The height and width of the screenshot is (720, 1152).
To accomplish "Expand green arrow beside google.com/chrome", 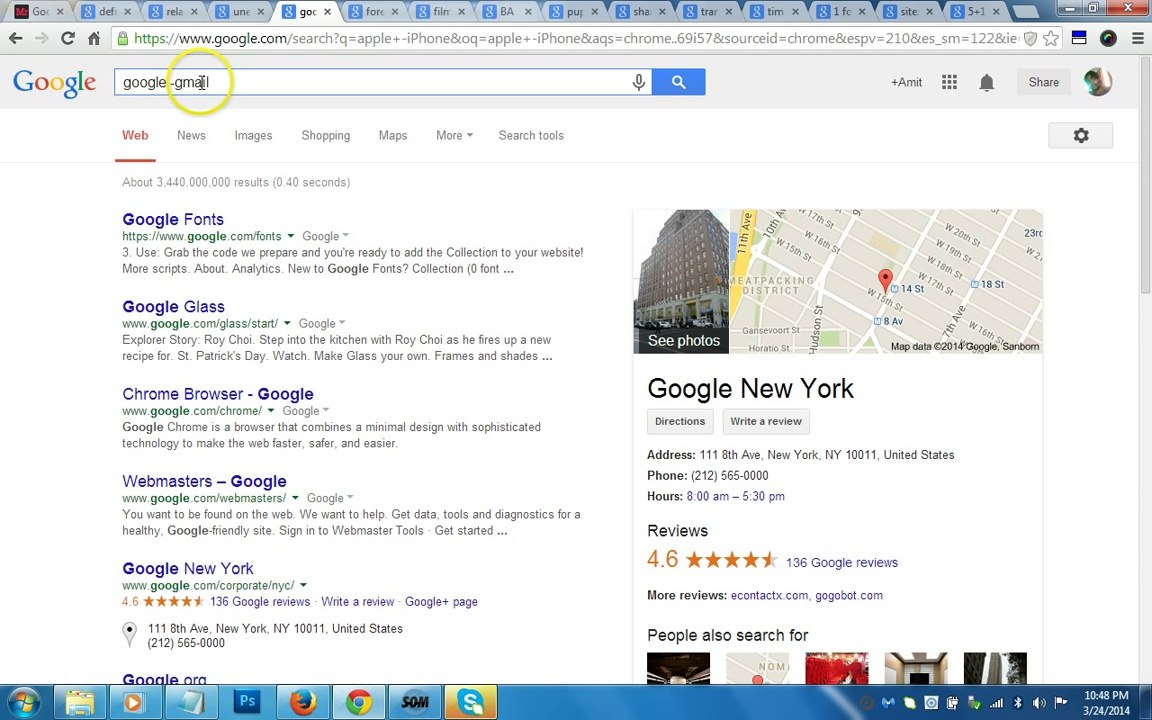I will point(271,411).
